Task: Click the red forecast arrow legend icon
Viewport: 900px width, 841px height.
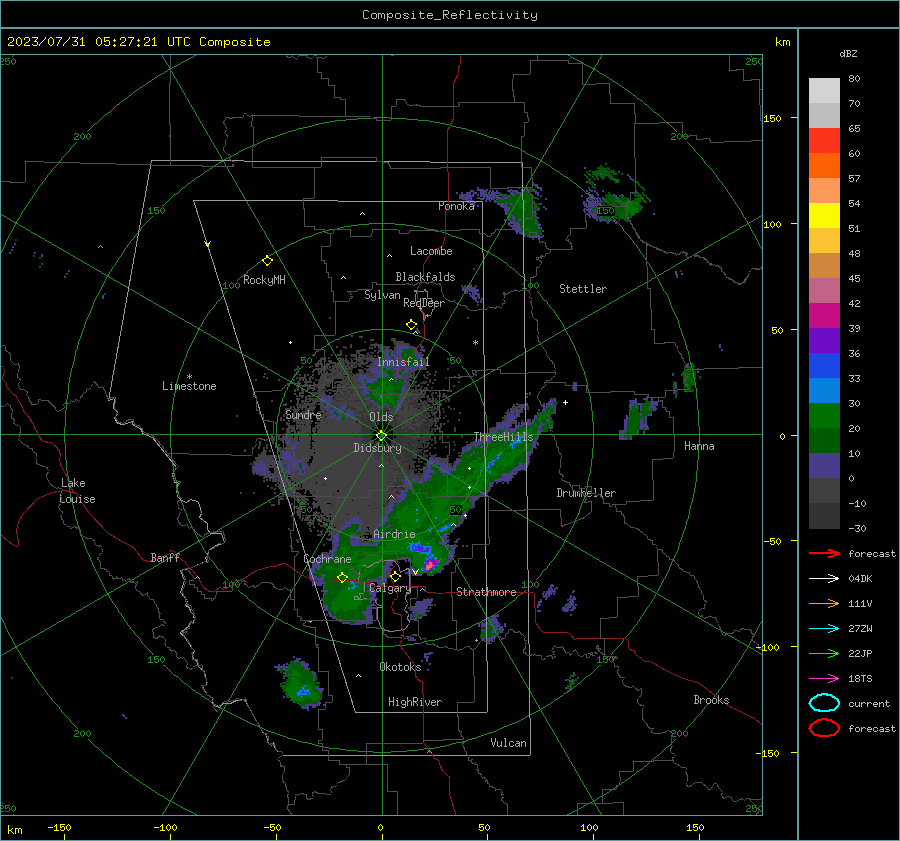Action: point(824,553)
